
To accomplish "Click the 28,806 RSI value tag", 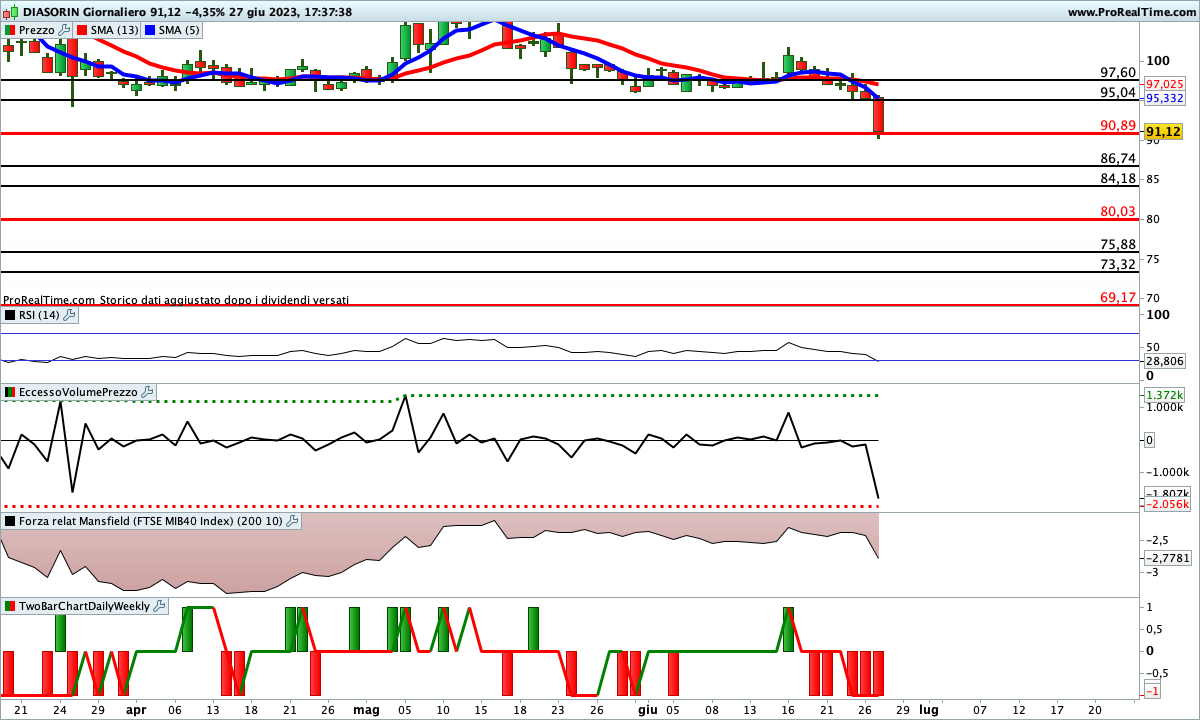I will [x=1165, y=360].
